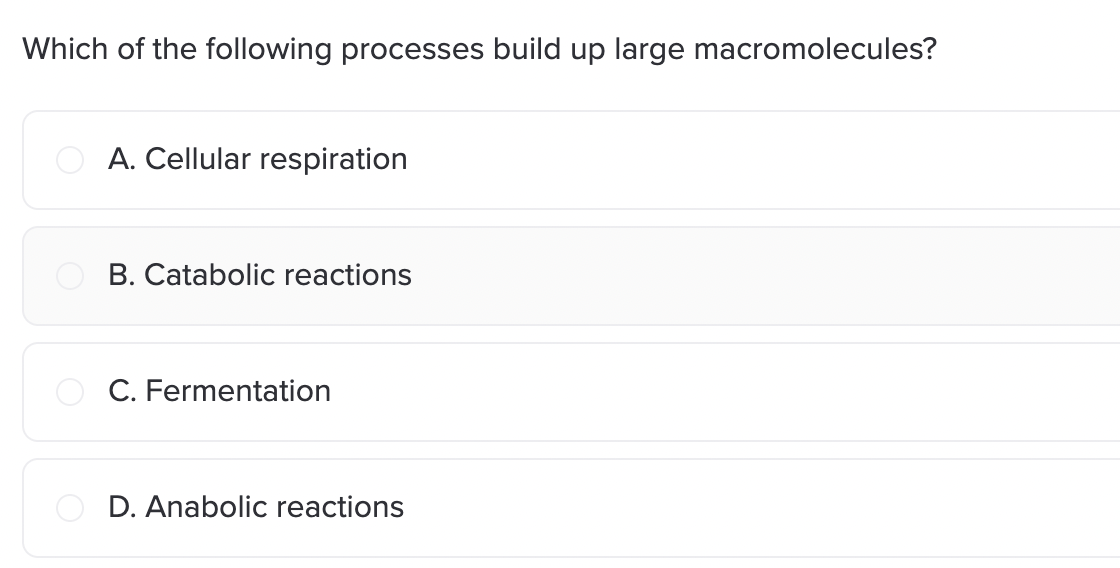
Task: Click the word 'respiration' in option A
Action: click(334, 160)
